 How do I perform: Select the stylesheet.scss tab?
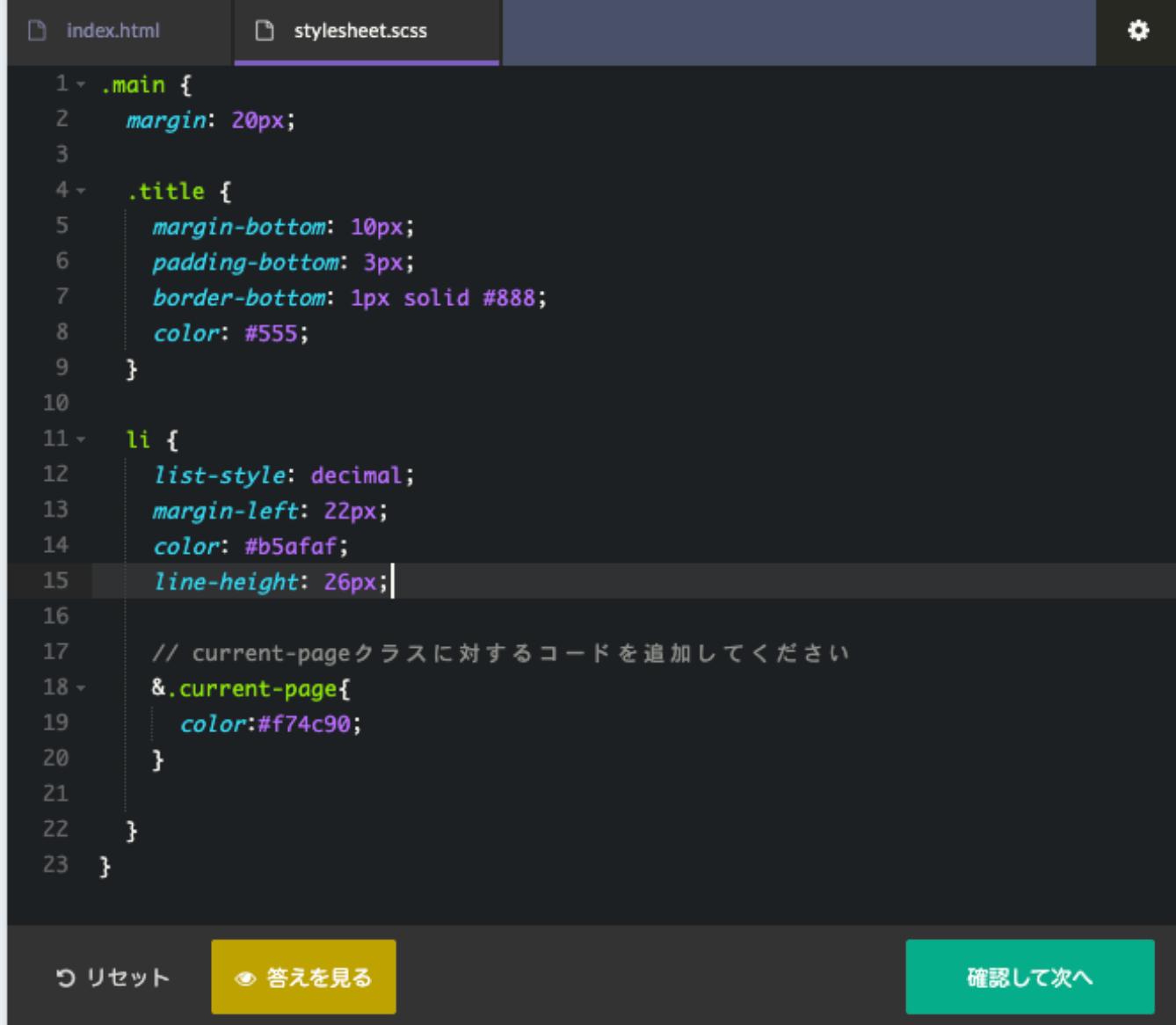click(x=367, y=32)
